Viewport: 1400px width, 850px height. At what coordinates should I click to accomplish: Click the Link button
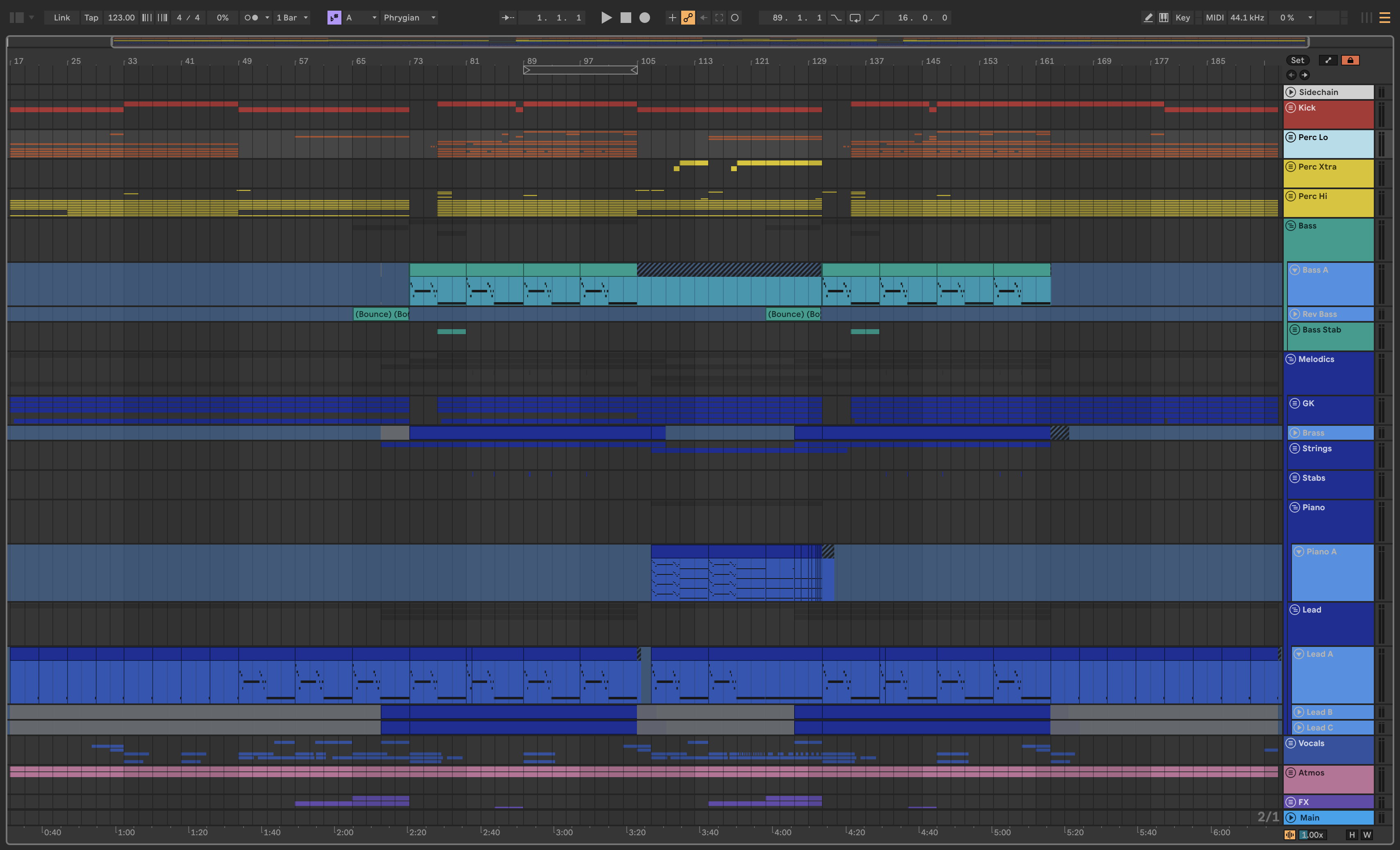[61, 18]
